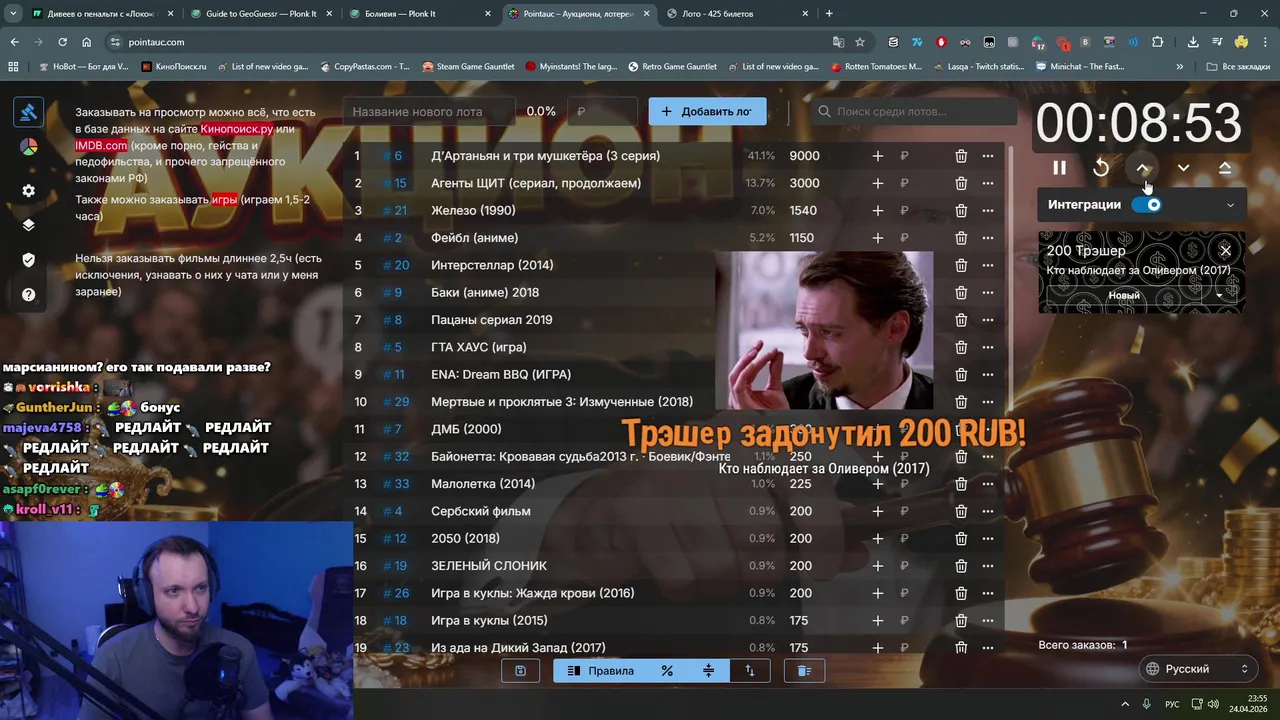Show hidden tray icons chevron

click(x=1124, y=704)
